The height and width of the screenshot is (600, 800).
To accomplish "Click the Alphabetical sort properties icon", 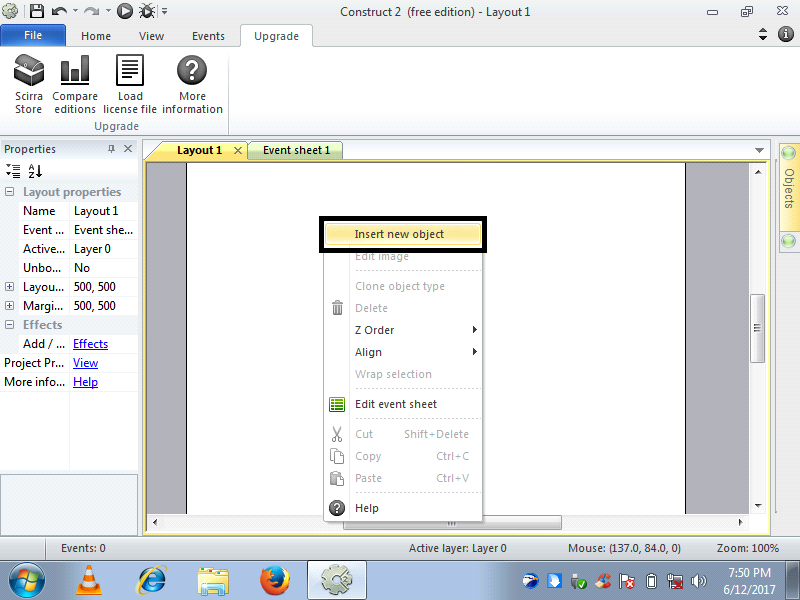I will pos(35,171).
